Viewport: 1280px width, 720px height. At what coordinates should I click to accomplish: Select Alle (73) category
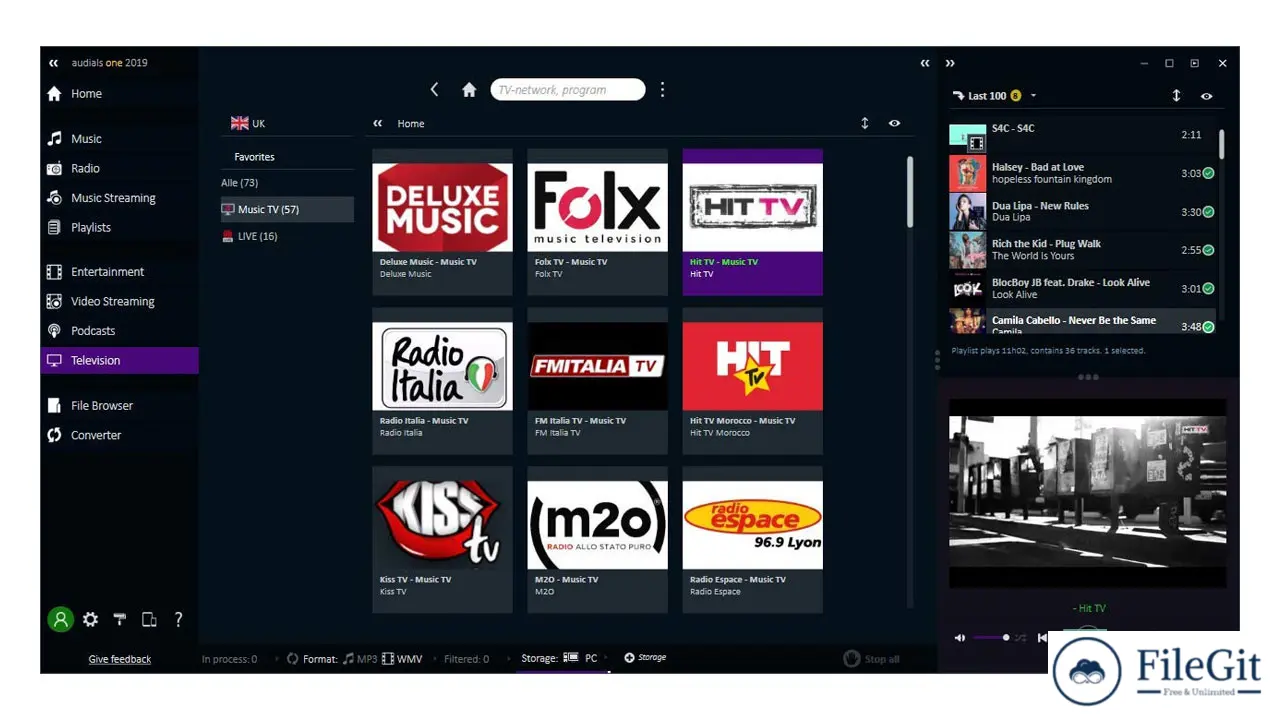point(240,183)
